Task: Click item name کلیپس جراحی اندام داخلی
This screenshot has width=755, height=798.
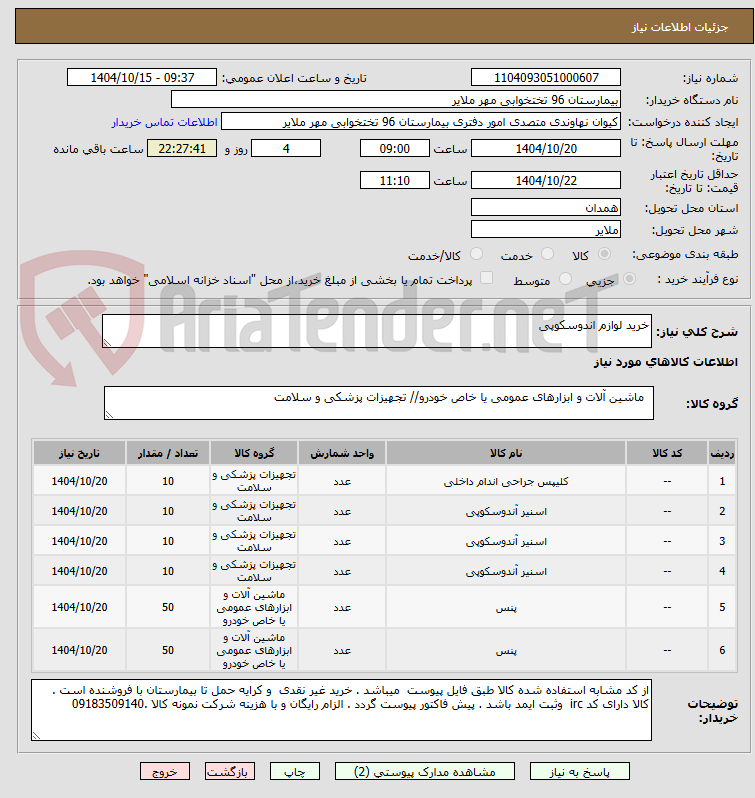Action: [506, 481]
